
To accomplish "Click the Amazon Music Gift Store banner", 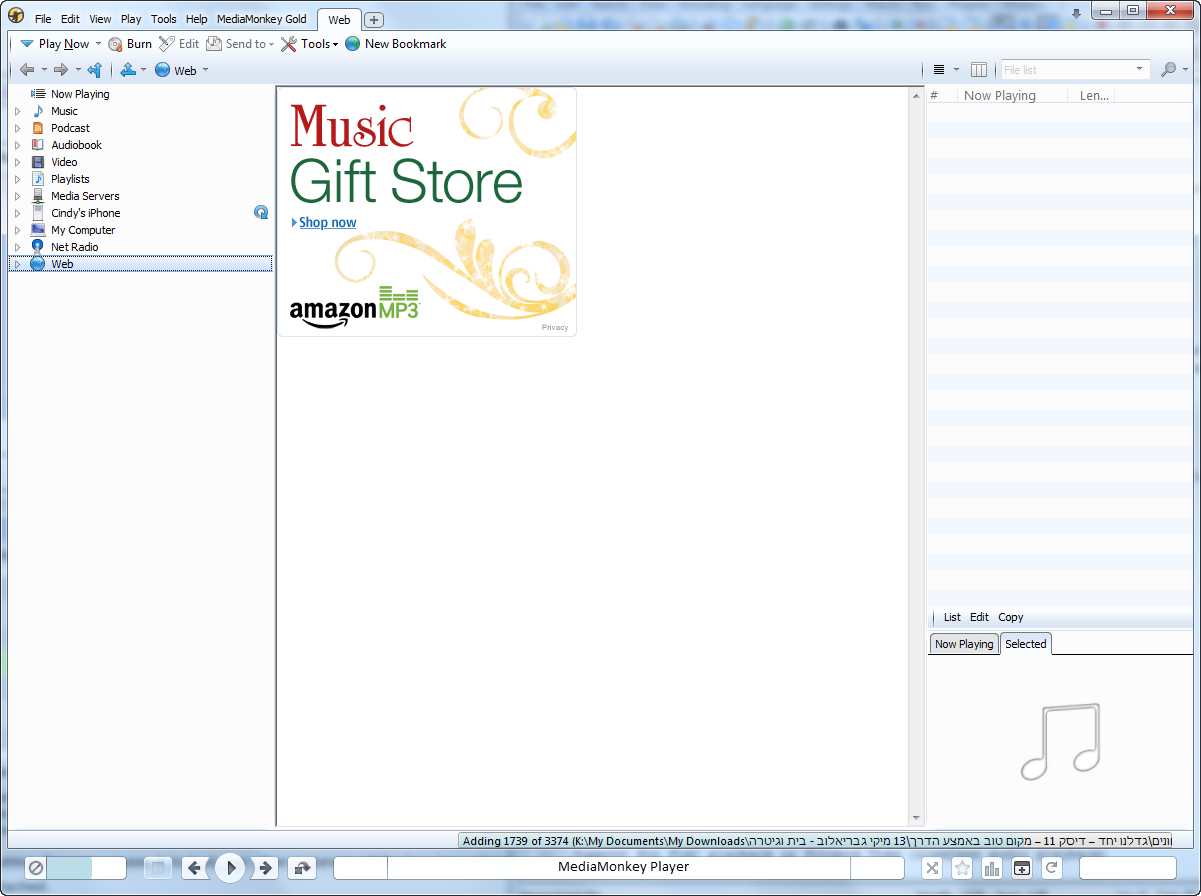I will (x=427, y=212).
